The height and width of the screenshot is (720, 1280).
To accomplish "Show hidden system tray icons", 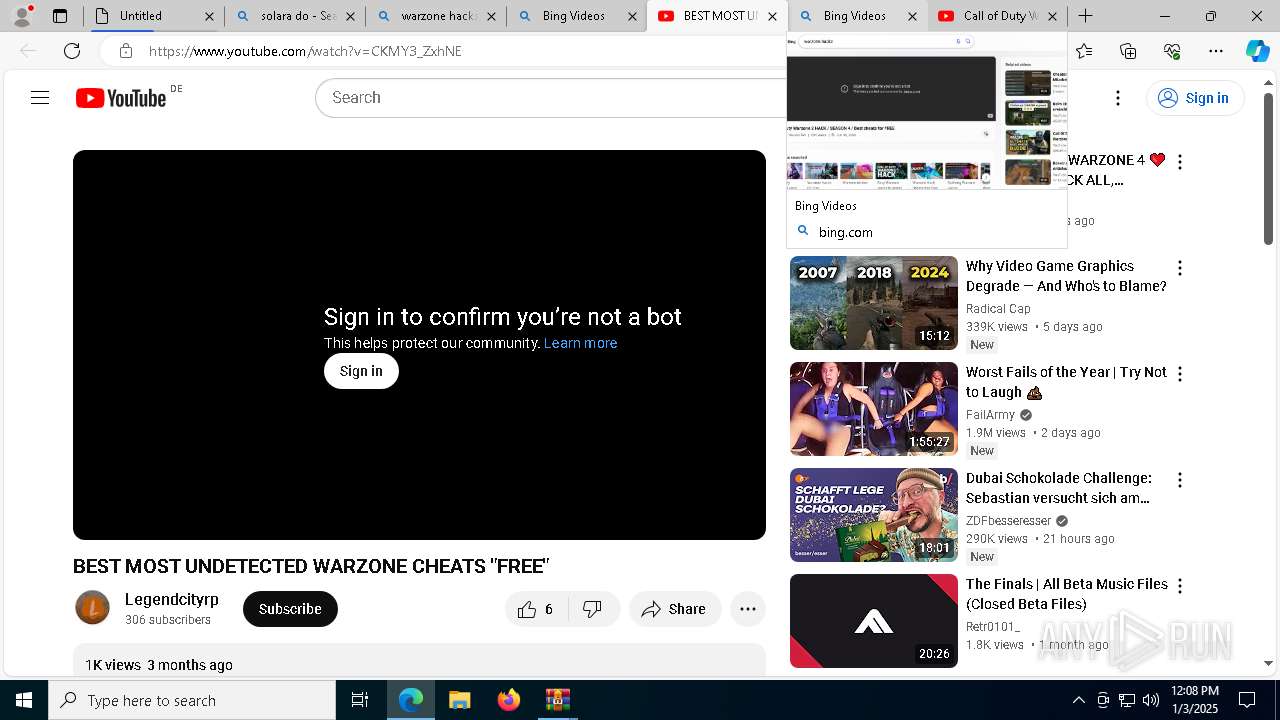I will 1079,700.
